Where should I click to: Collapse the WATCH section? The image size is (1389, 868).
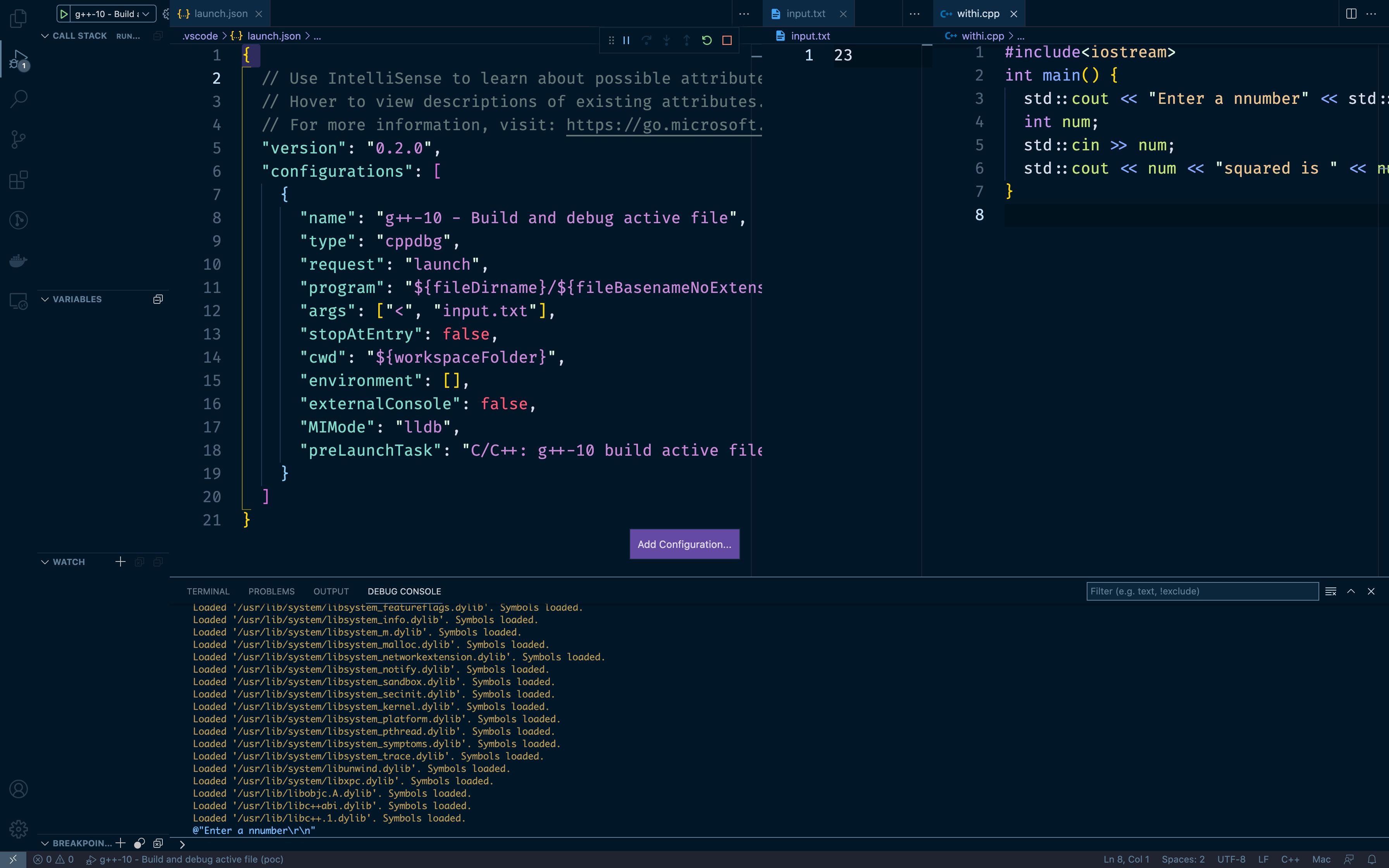point(45,561)
